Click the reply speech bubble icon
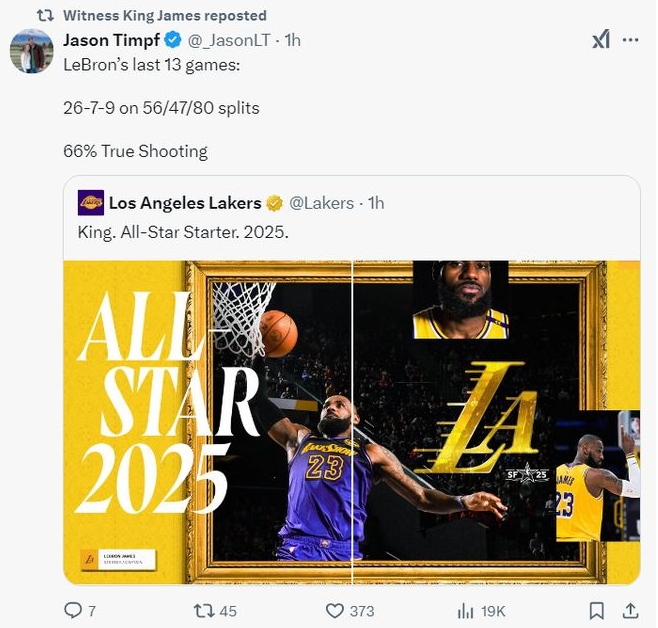Image resolution: width=658 pixels, height=628 pixels. click(73, 610)
